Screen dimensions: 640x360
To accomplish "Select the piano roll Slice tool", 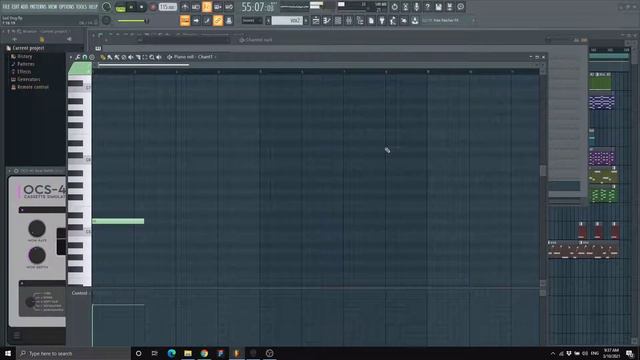I will pyautogui.click(x=138, y=57).
